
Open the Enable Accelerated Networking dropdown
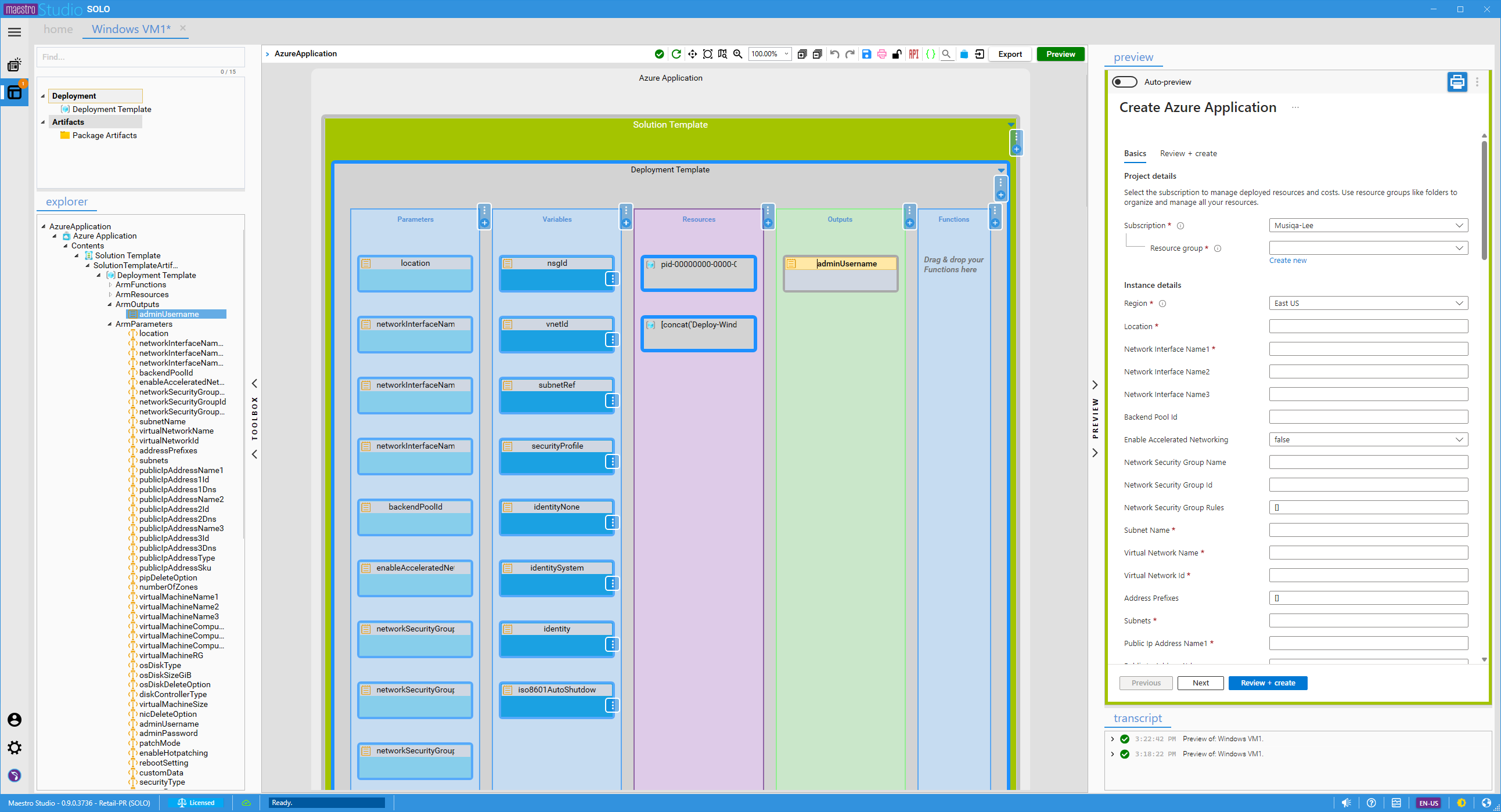point(1368,440)
